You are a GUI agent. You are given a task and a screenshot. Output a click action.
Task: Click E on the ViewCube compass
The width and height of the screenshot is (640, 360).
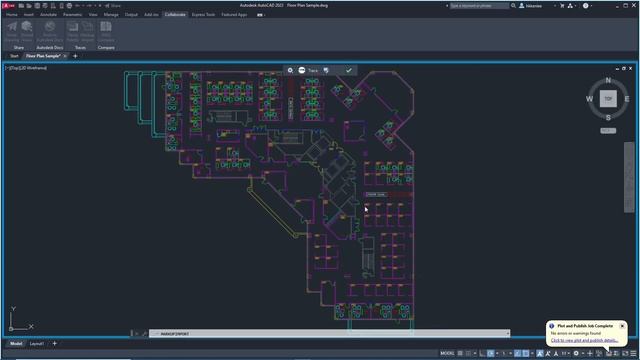pyautogui.click(x=627, y=99)
